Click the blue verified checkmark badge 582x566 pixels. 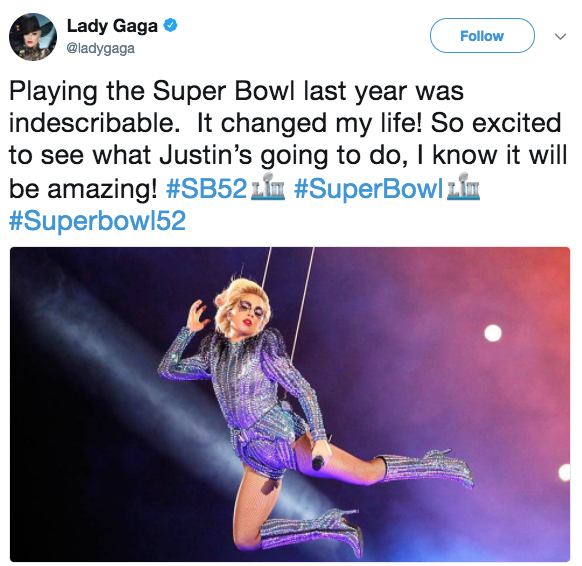coord(170,26)
